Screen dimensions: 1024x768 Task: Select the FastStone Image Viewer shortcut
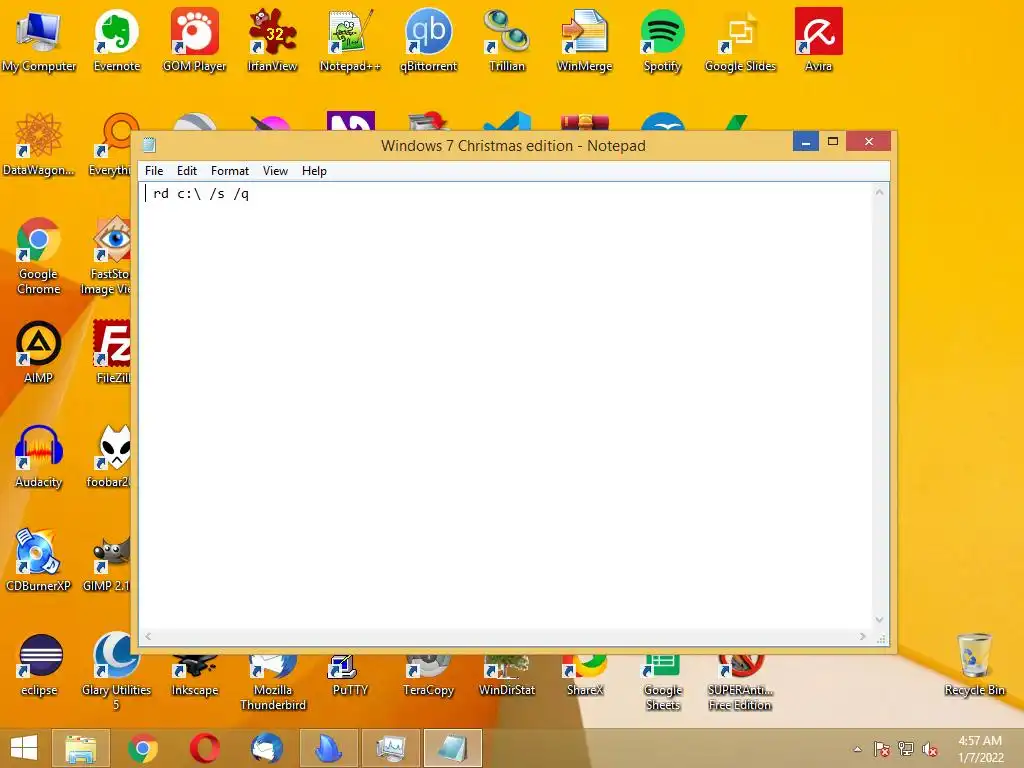pos(108,256)
